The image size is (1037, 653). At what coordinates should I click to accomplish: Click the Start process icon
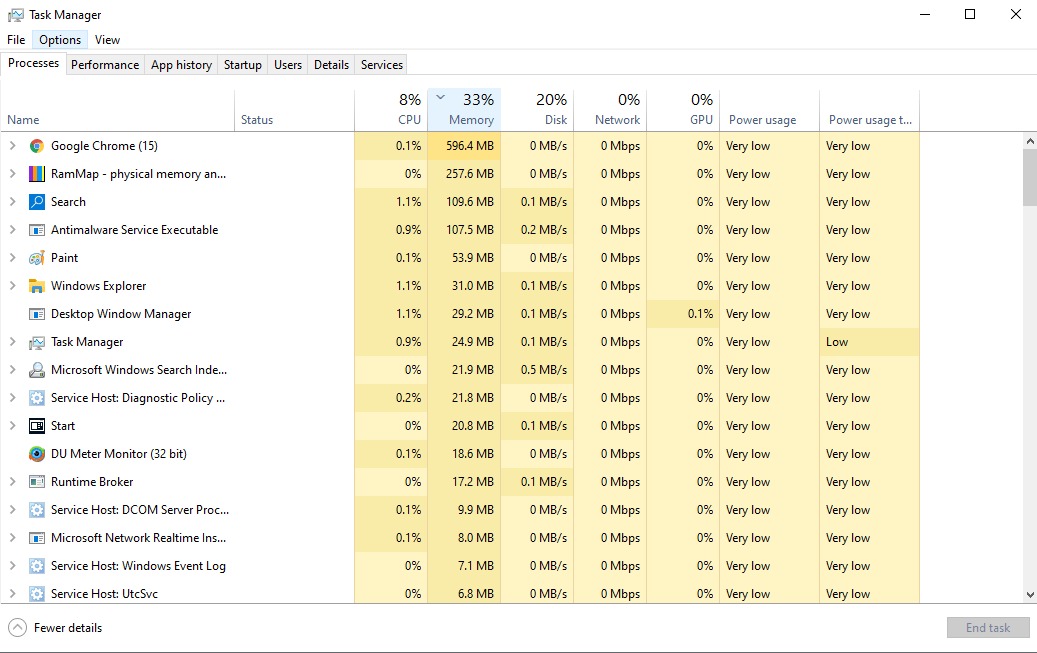36,426
